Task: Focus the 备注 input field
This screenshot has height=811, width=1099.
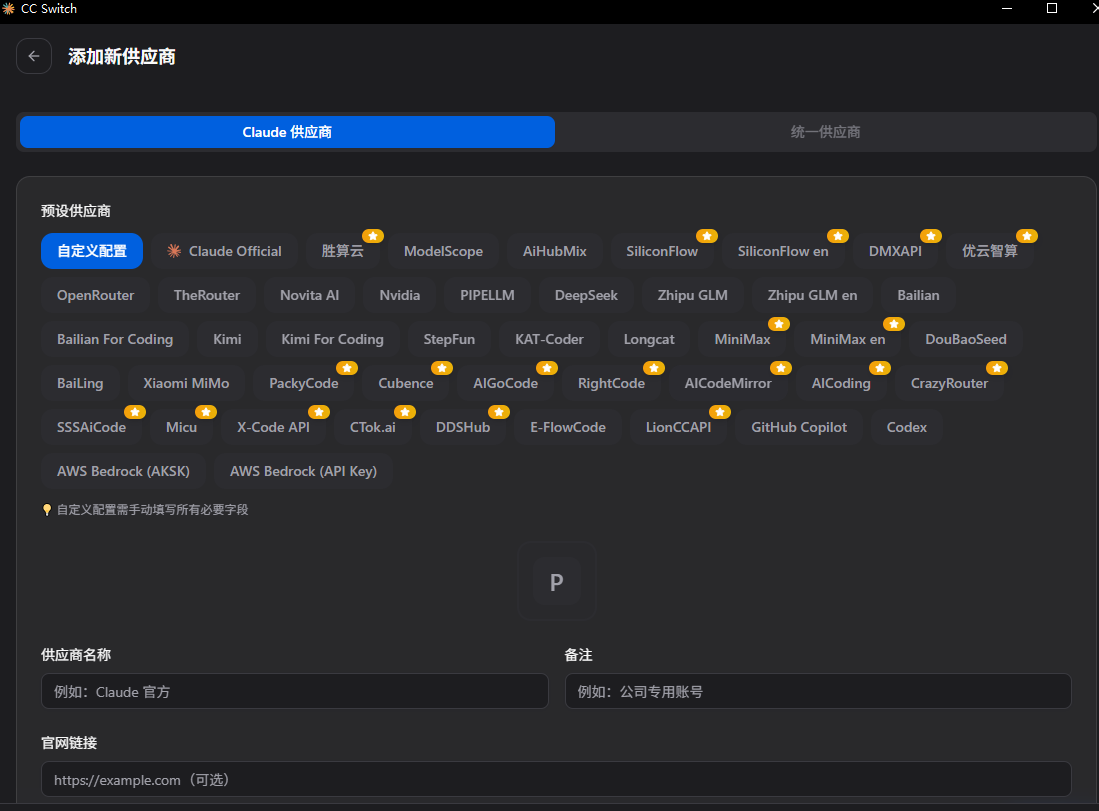Action: [x=818, y=691]
